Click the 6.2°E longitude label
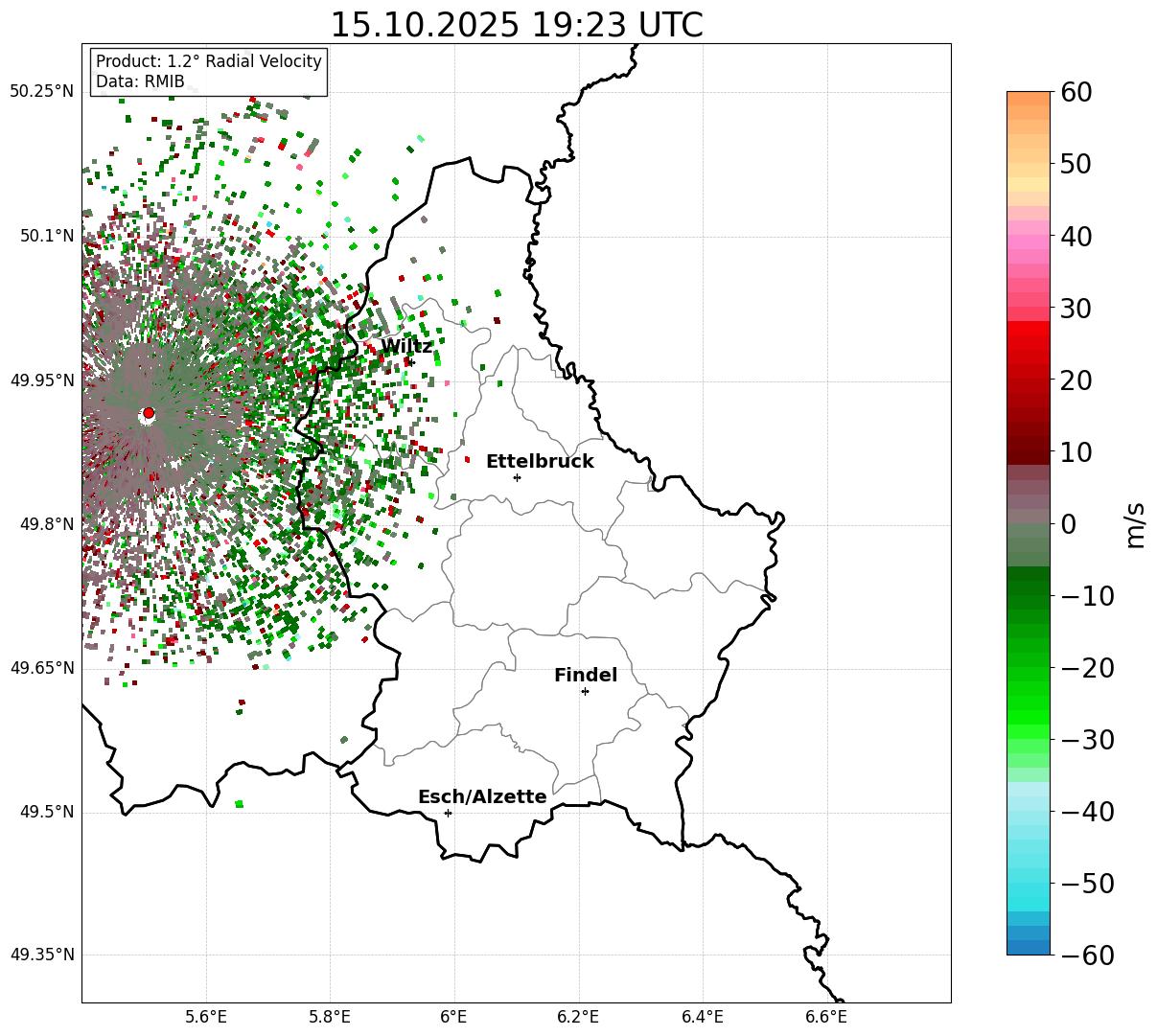The width and height of the screenshot is (1157, 1036). (579, 1018)
